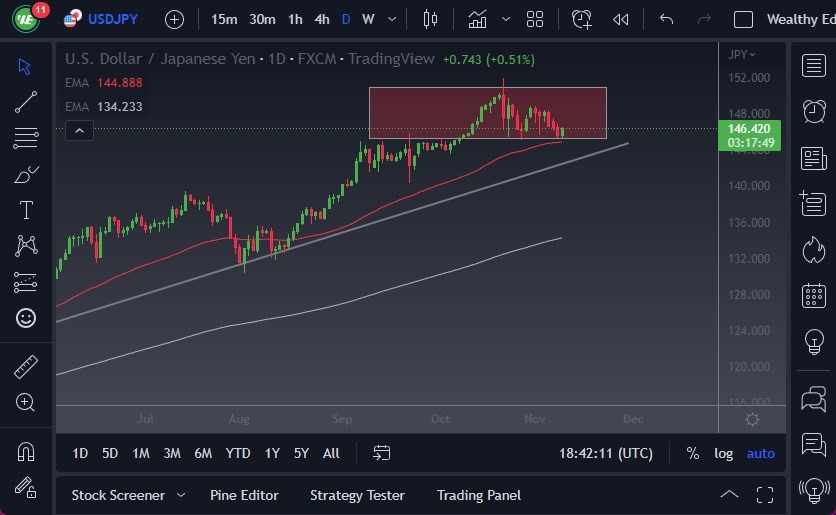Image resolution: width=836 pixels, height=515 pixels.
Task: Expand the Stock Screener dropdown arrow
Action: [x=181, y=495]
